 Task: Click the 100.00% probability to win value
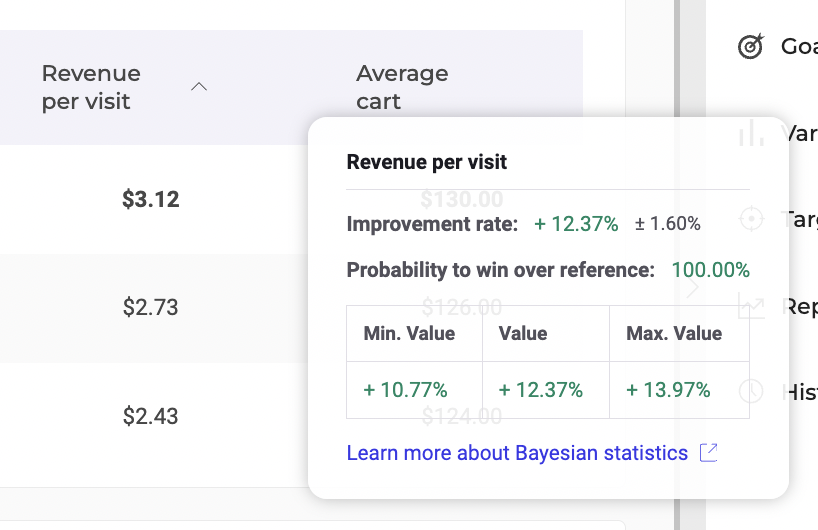pos(710,270)
